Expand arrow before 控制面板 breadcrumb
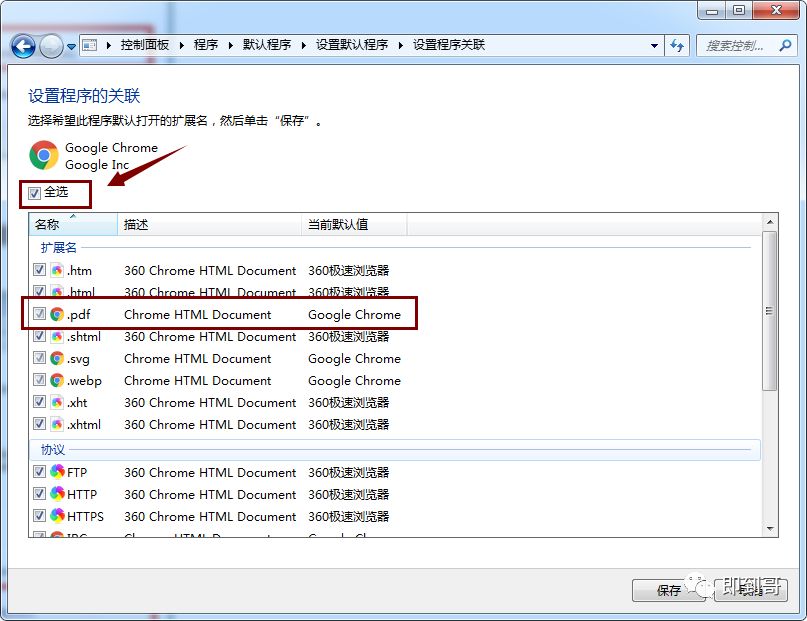 (109, 45)
